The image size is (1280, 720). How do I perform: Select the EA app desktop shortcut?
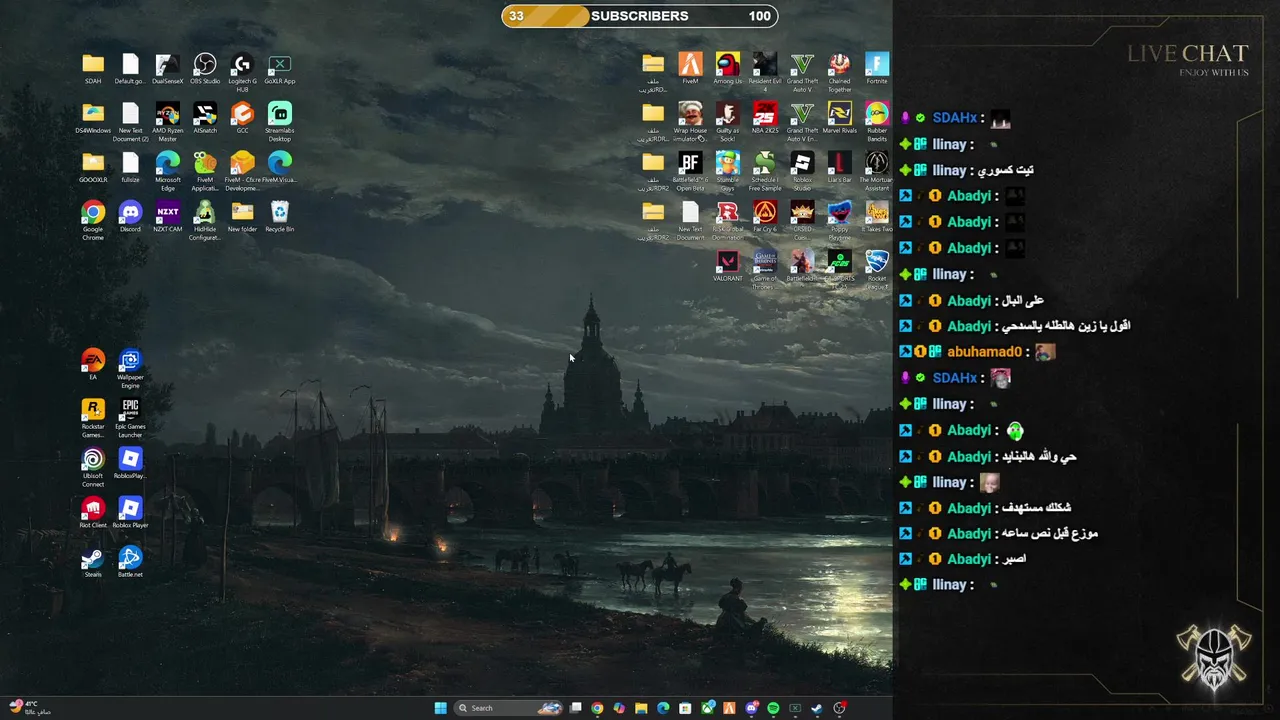[x=93, y=364]
